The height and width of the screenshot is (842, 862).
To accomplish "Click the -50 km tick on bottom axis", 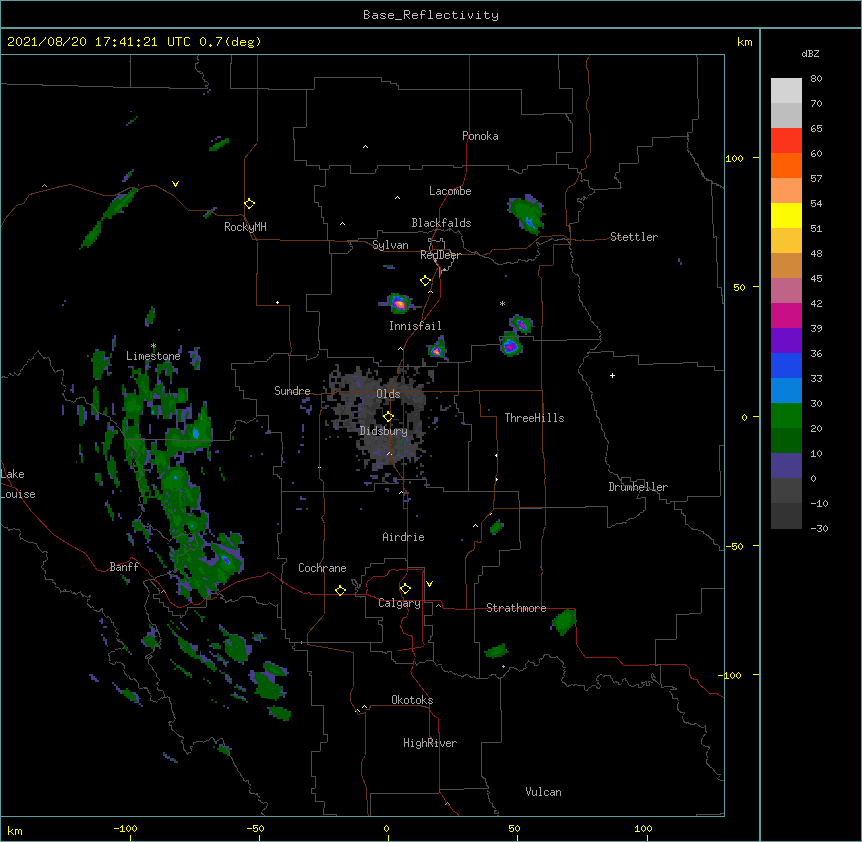I will click(256, 829).
